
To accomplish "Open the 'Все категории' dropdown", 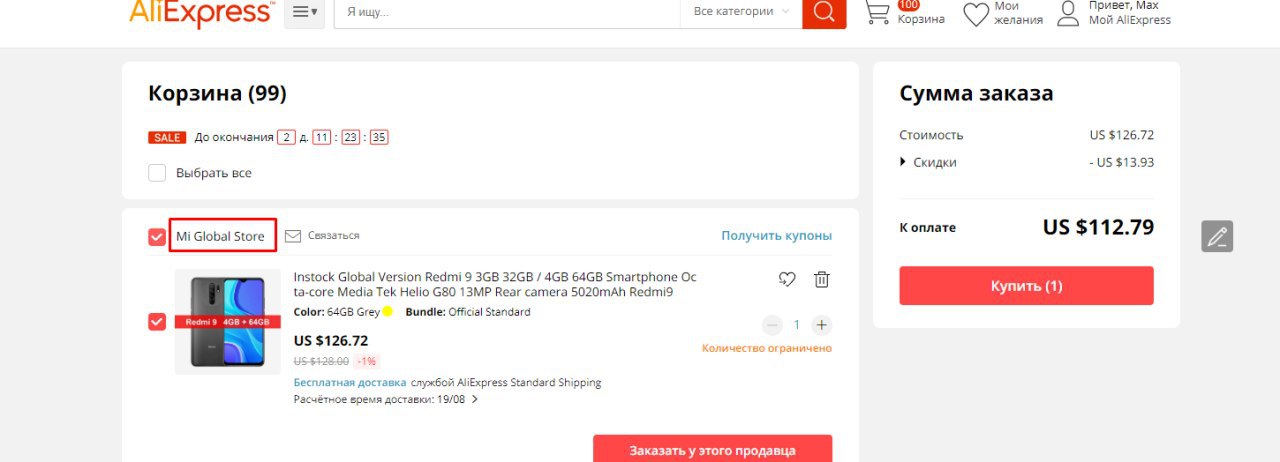I will point(741,11).
